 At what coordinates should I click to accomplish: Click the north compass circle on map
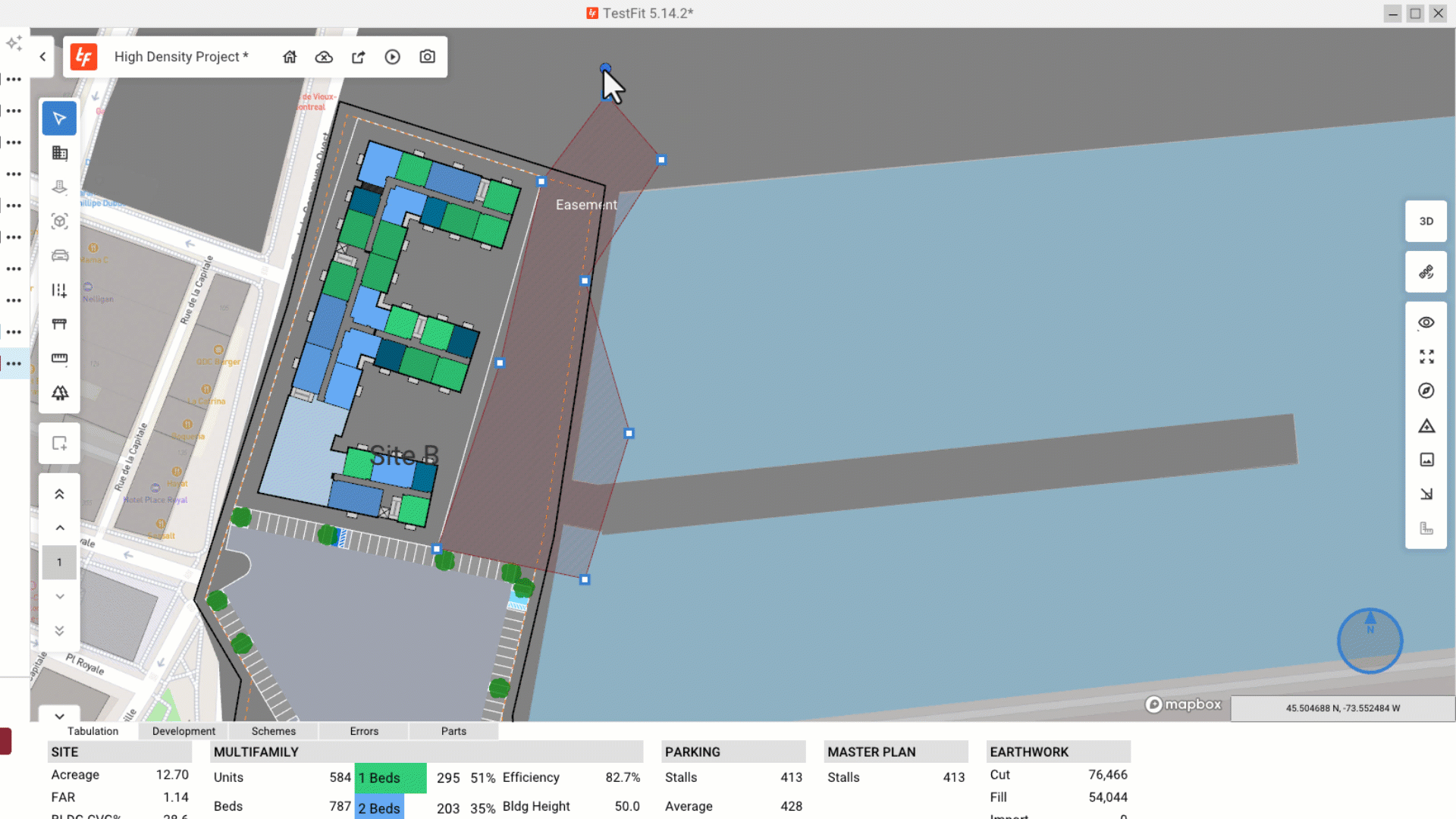1370,641
